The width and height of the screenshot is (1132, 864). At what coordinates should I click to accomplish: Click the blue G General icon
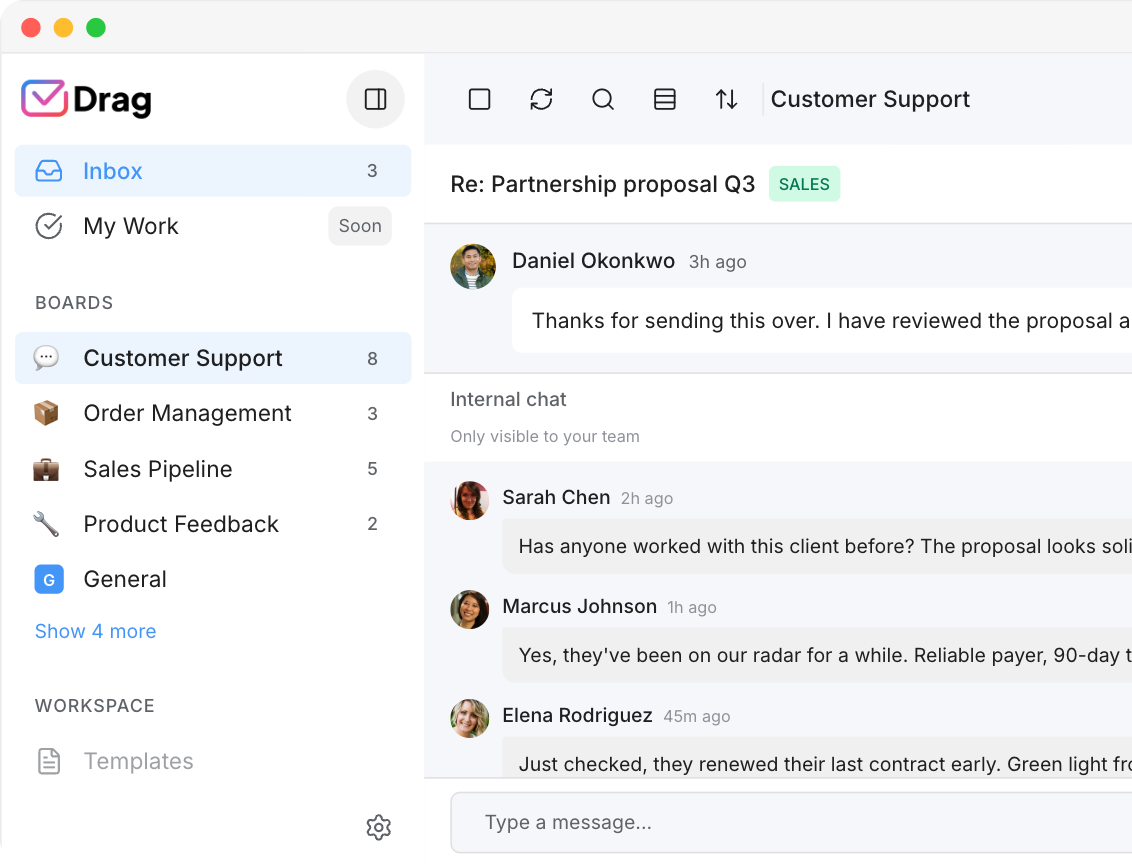pos(49,579)
